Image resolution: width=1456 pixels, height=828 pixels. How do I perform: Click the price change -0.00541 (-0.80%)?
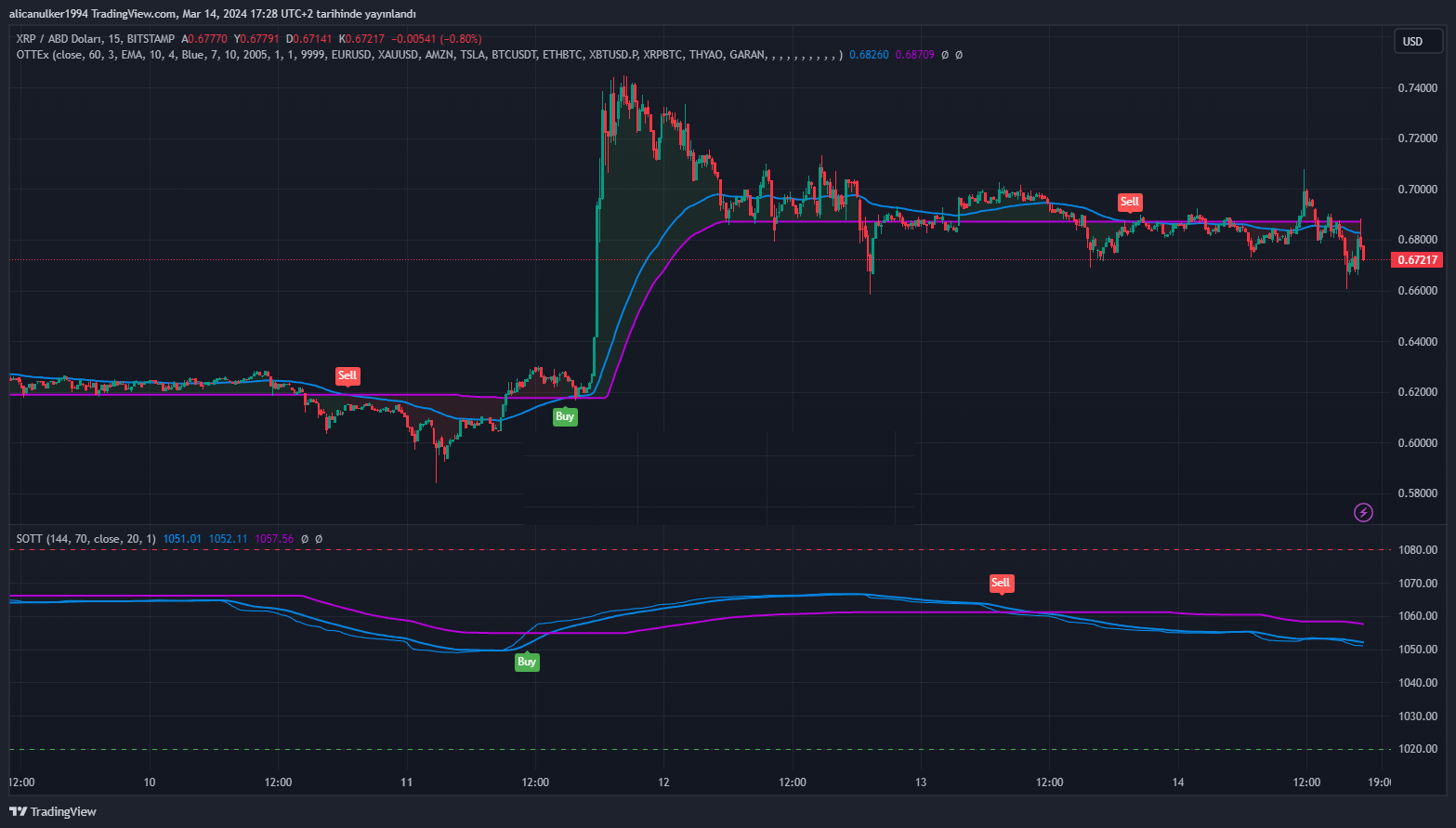click(x=437, y=39)
